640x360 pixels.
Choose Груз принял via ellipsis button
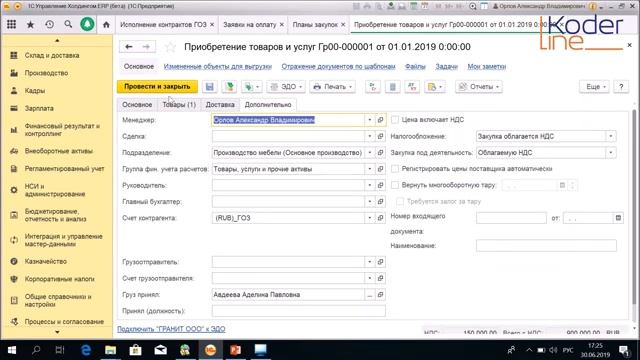[369, 295]
